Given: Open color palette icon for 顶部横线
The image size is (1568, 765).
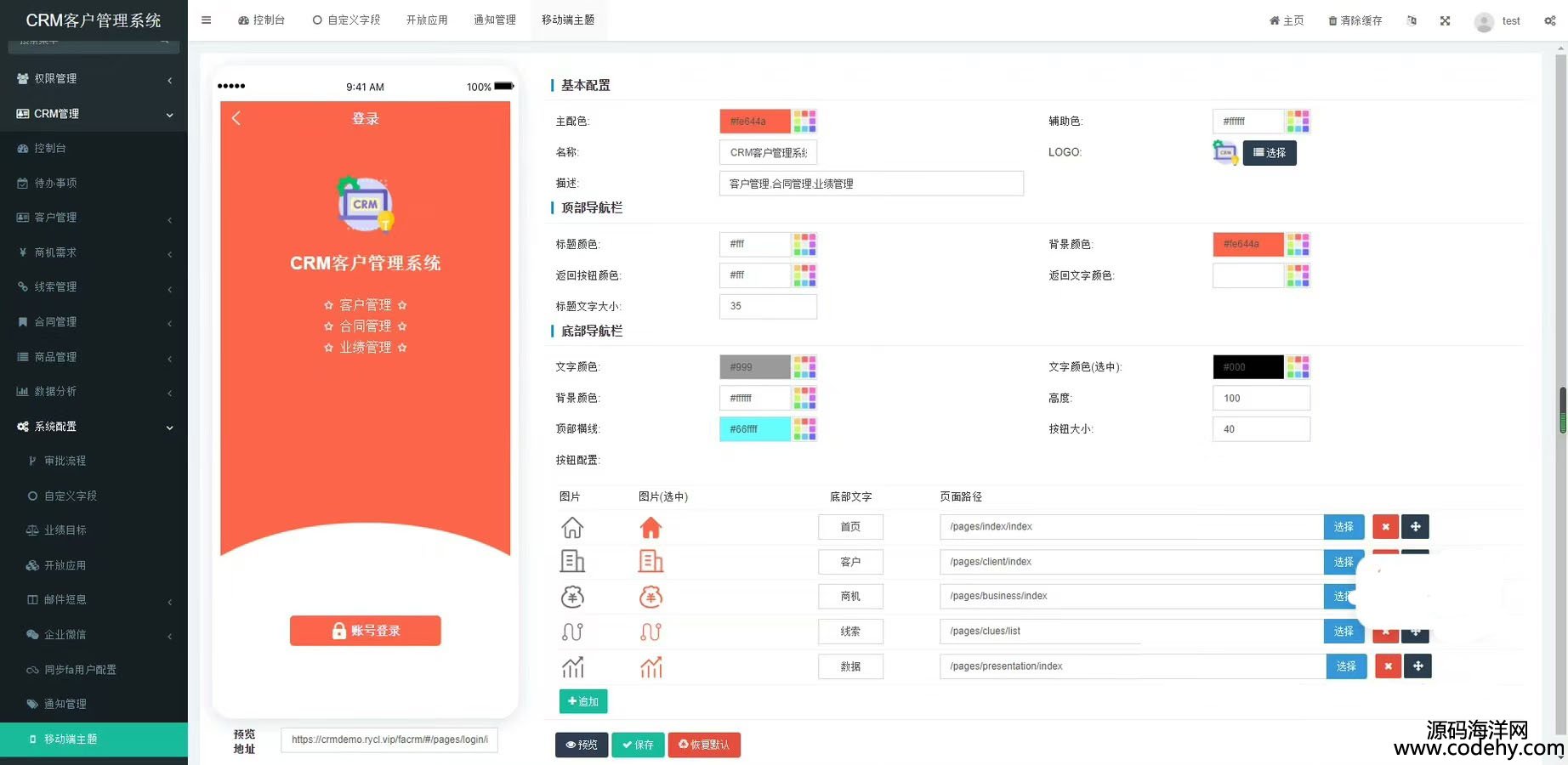Looking at the screenshot, I should coord(804,429).
